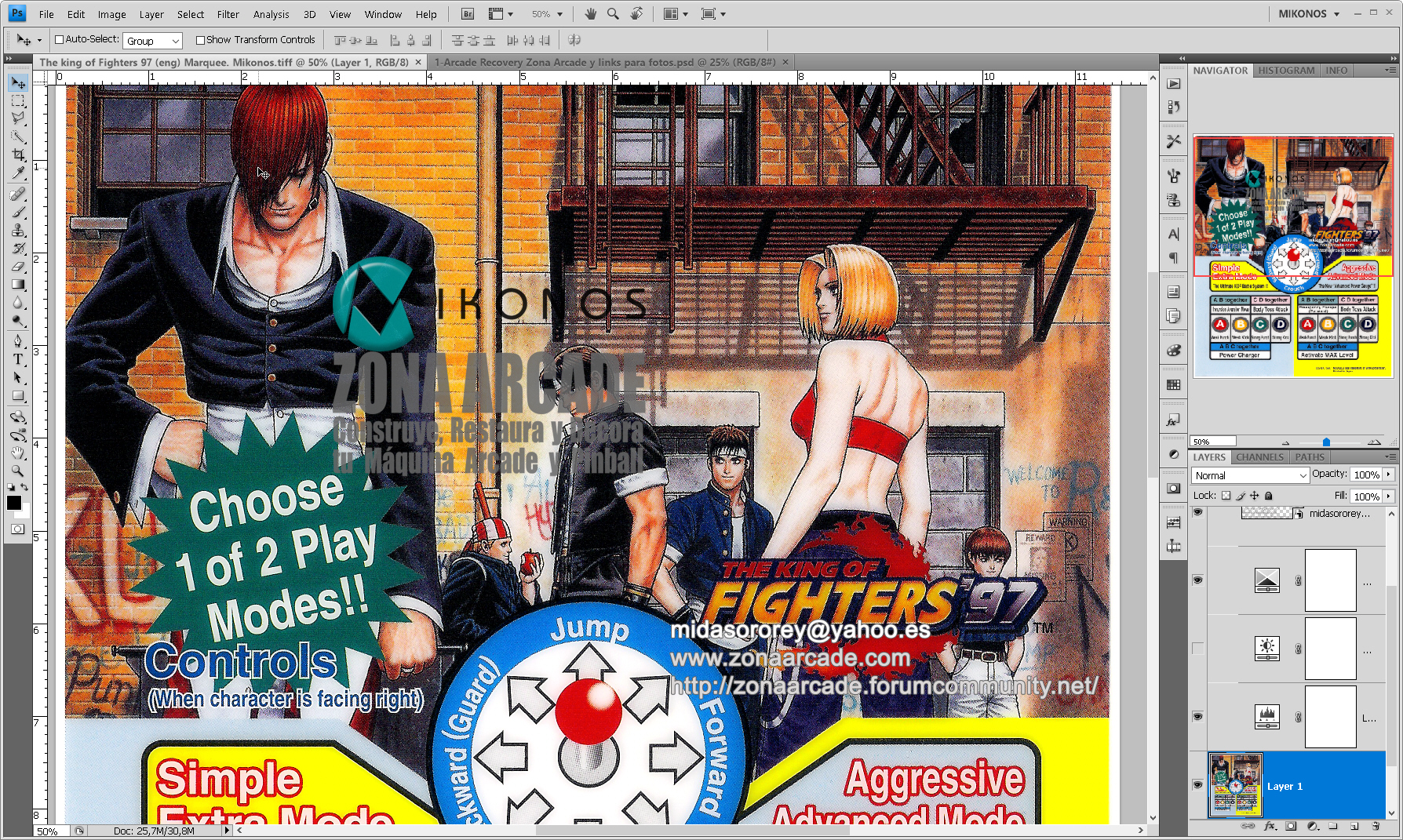
Task: Open the Filter menu
Action: (228, 14)
